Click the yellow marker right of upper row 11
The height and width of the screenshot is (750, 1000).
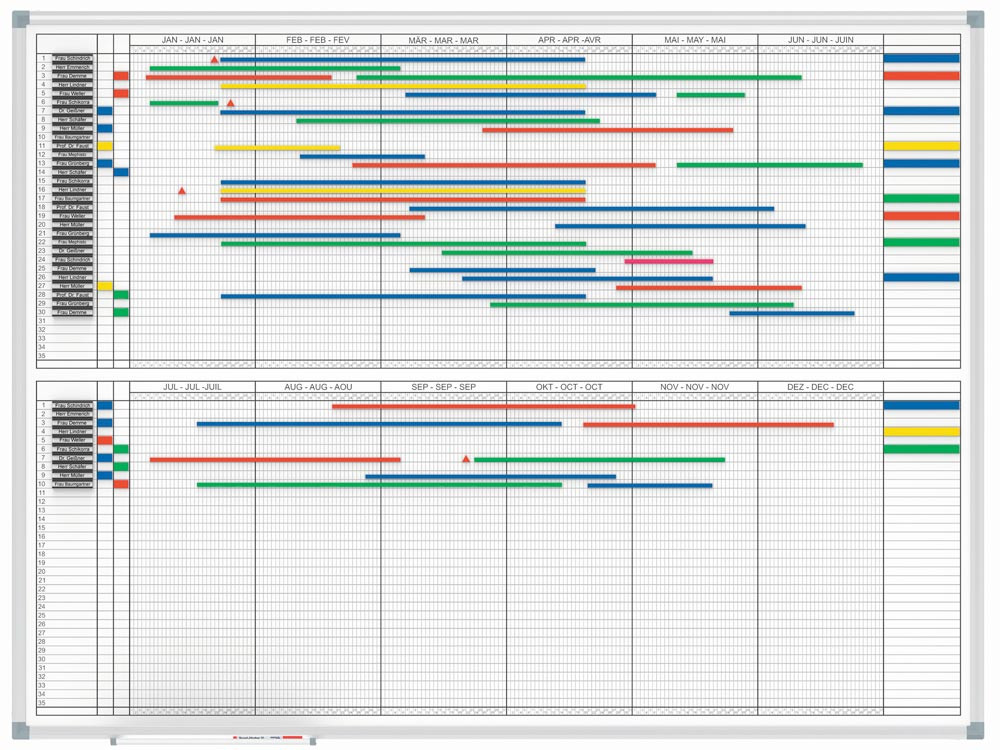(x=921, y=146)
